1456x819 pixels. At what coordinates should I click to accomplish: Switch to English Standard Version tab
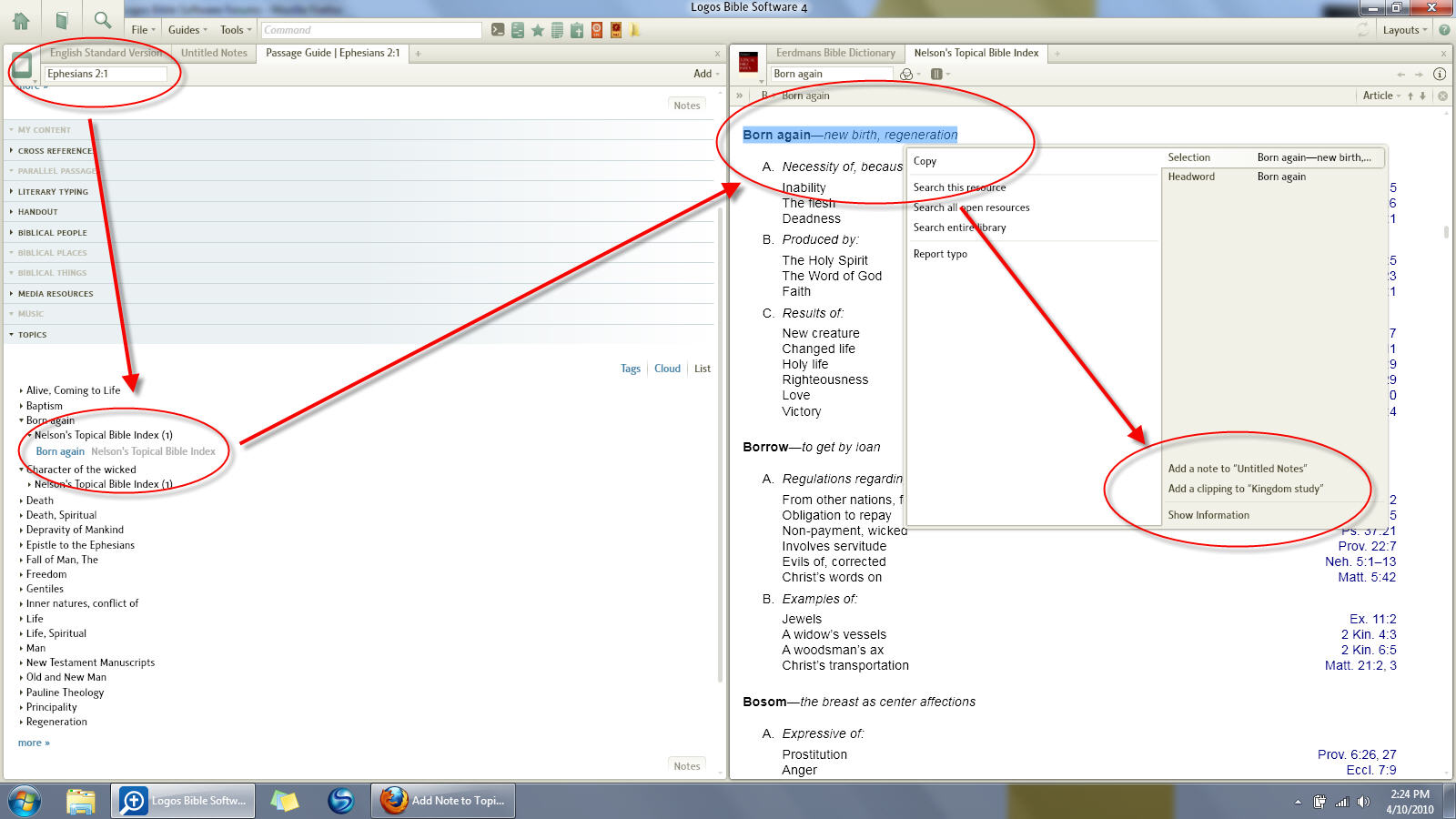coord(106,53)
